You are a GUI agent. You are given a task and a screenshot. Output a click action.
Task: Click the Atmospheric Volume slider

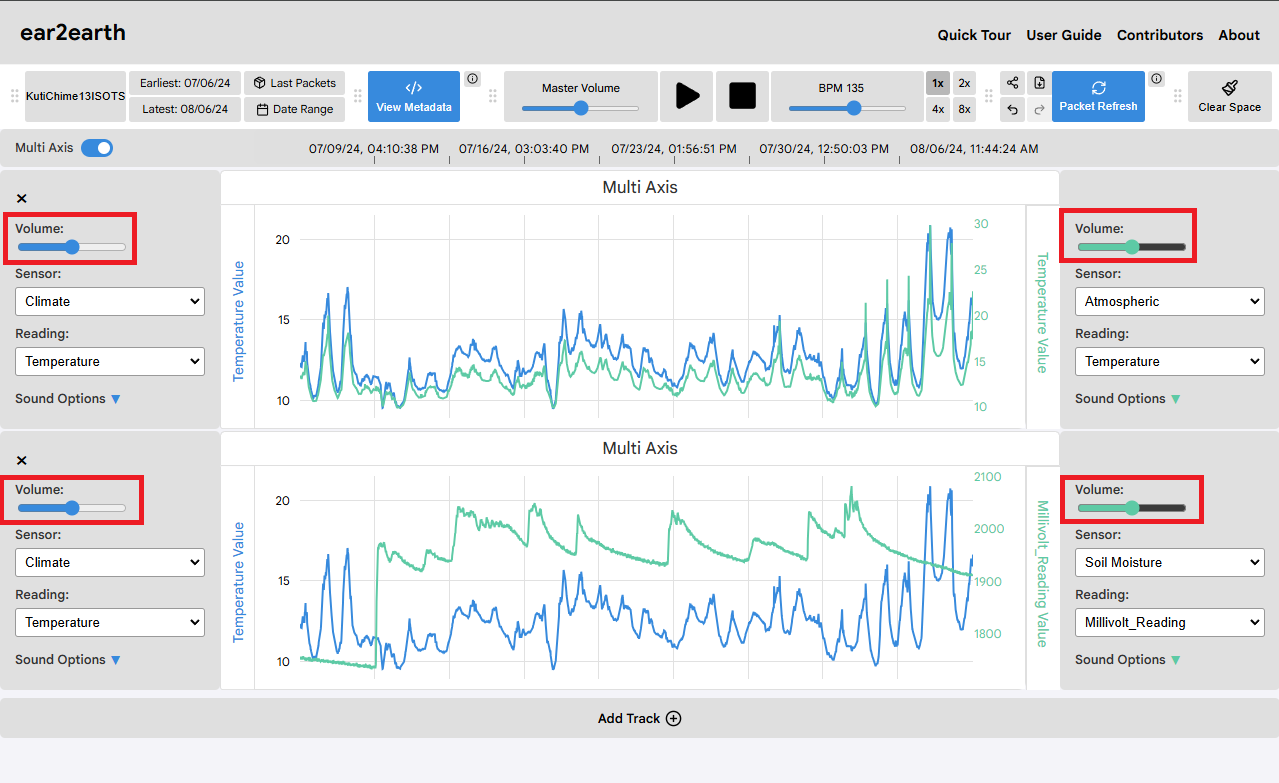pos(1131,247)
